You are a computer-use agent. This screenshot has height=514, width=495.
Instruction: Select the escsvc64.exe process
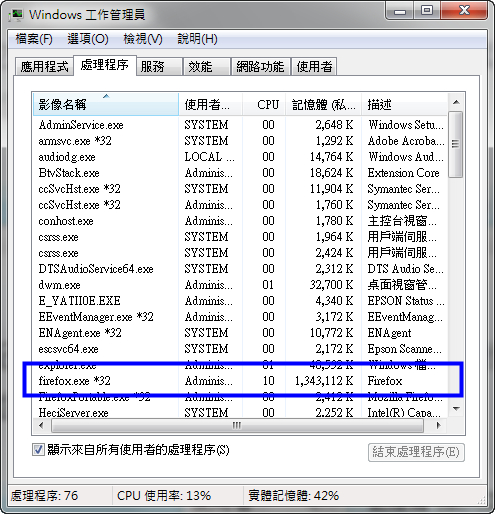[240, 349]
